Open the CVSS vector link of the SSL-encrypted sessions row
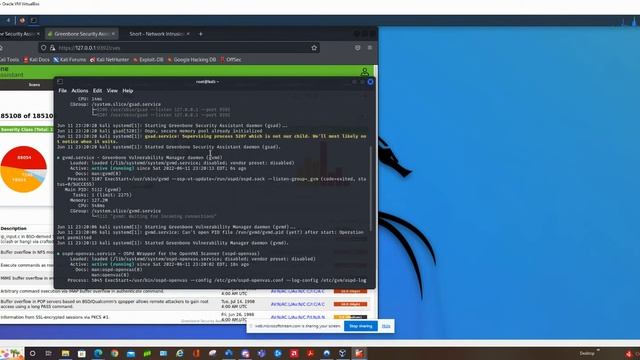The height and width of the screenshot is (360, 640). (298, 317)
